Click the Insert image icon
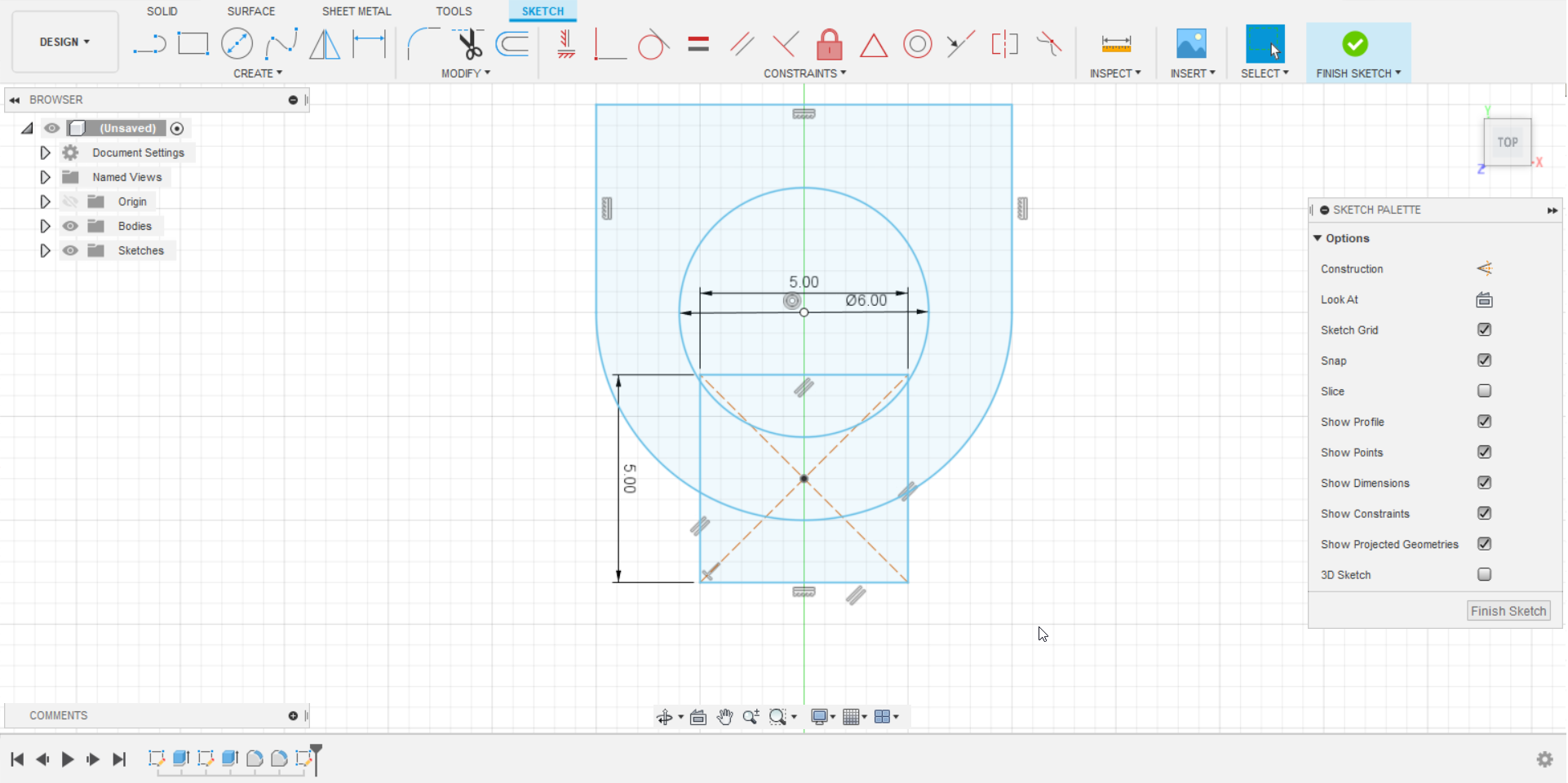The width and height of the screenshot is (1568, 783). [1191, 44]
